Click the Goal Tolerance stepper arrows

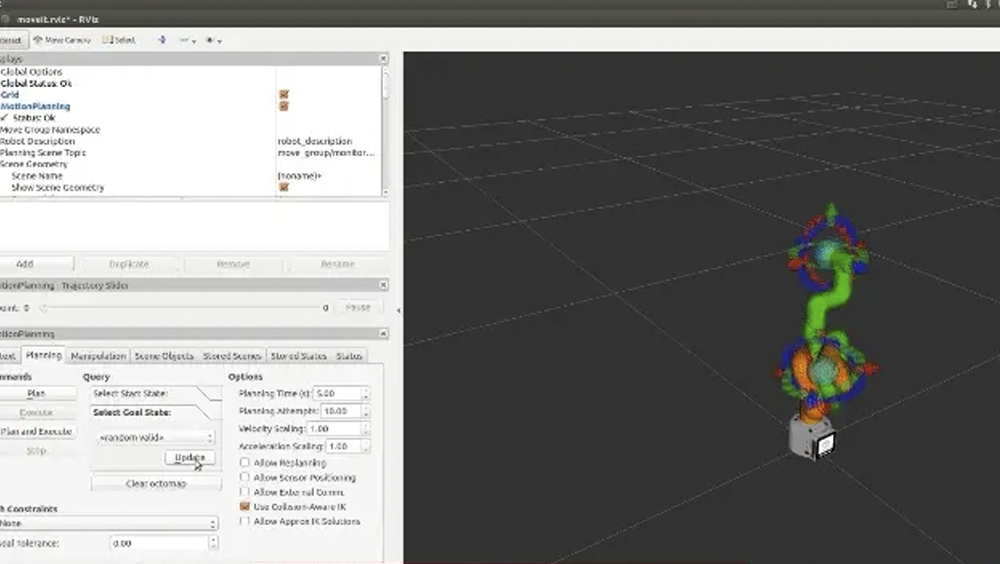coord(213,543)
